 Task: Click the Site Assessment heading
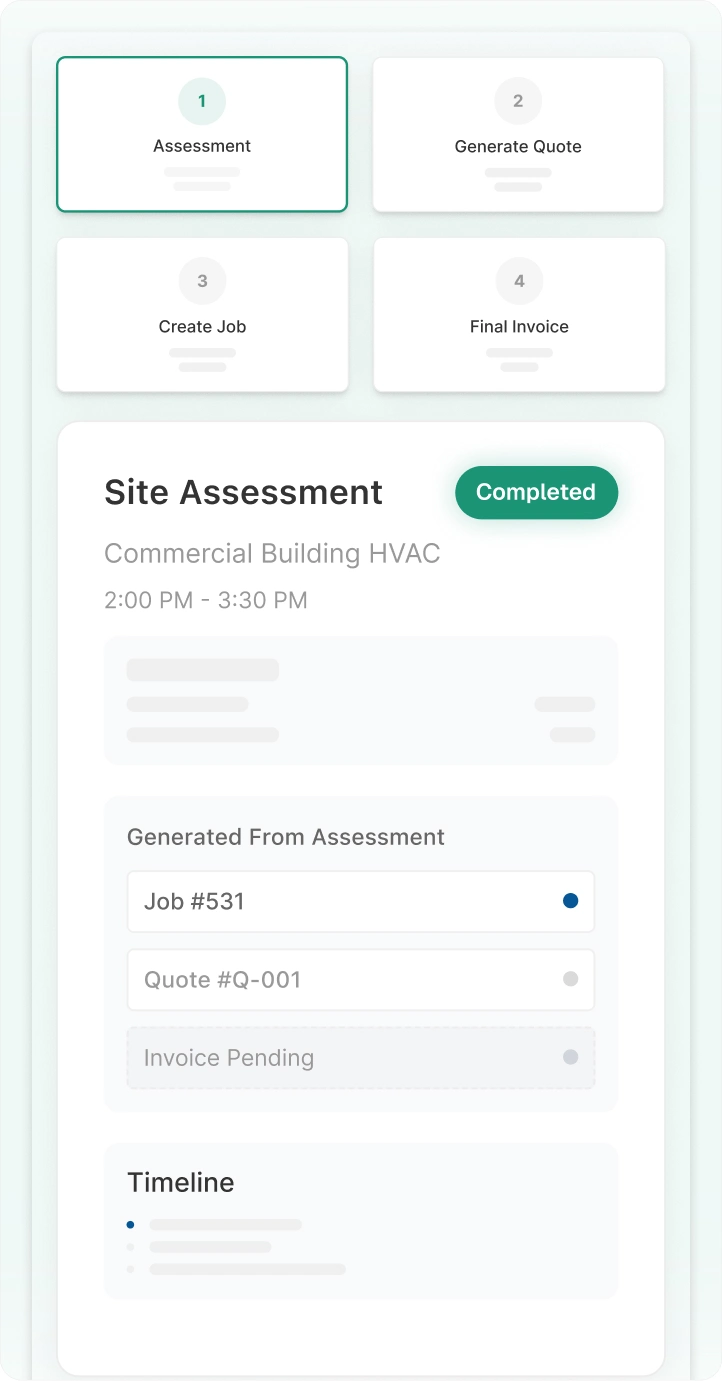(243, 492)
